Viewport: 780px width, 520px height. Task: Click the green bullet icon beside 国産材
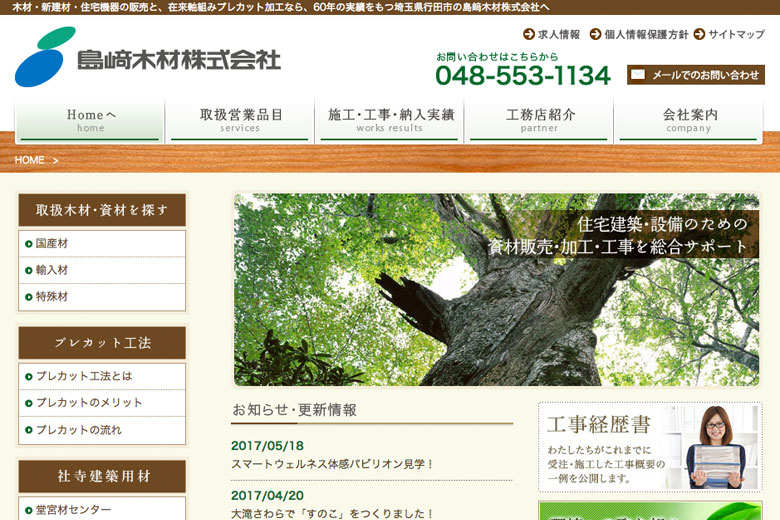[29, 244]
